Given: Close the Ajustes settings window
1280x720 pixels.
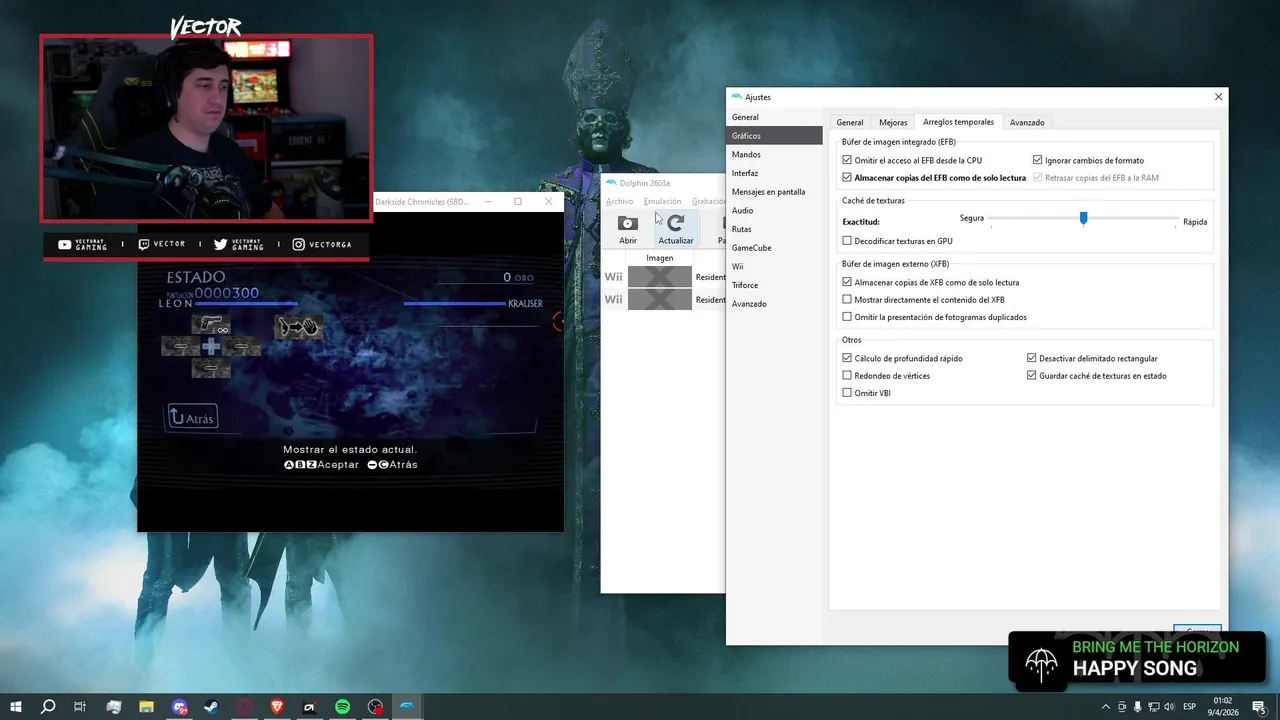Looking at the screenshot, I should 1218,97.
